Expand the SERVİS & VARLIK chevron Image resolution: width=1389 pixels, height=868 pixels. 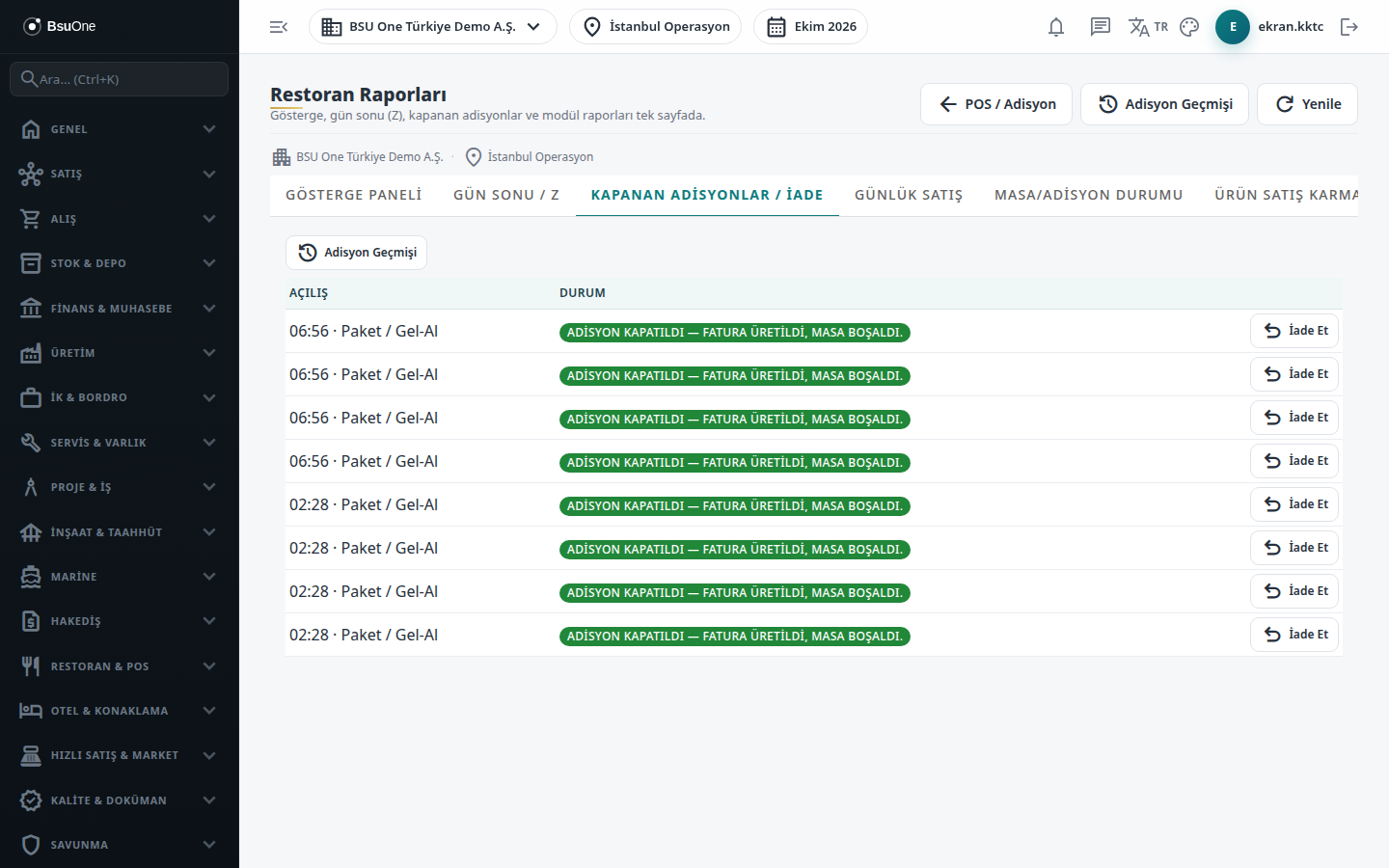209,443
